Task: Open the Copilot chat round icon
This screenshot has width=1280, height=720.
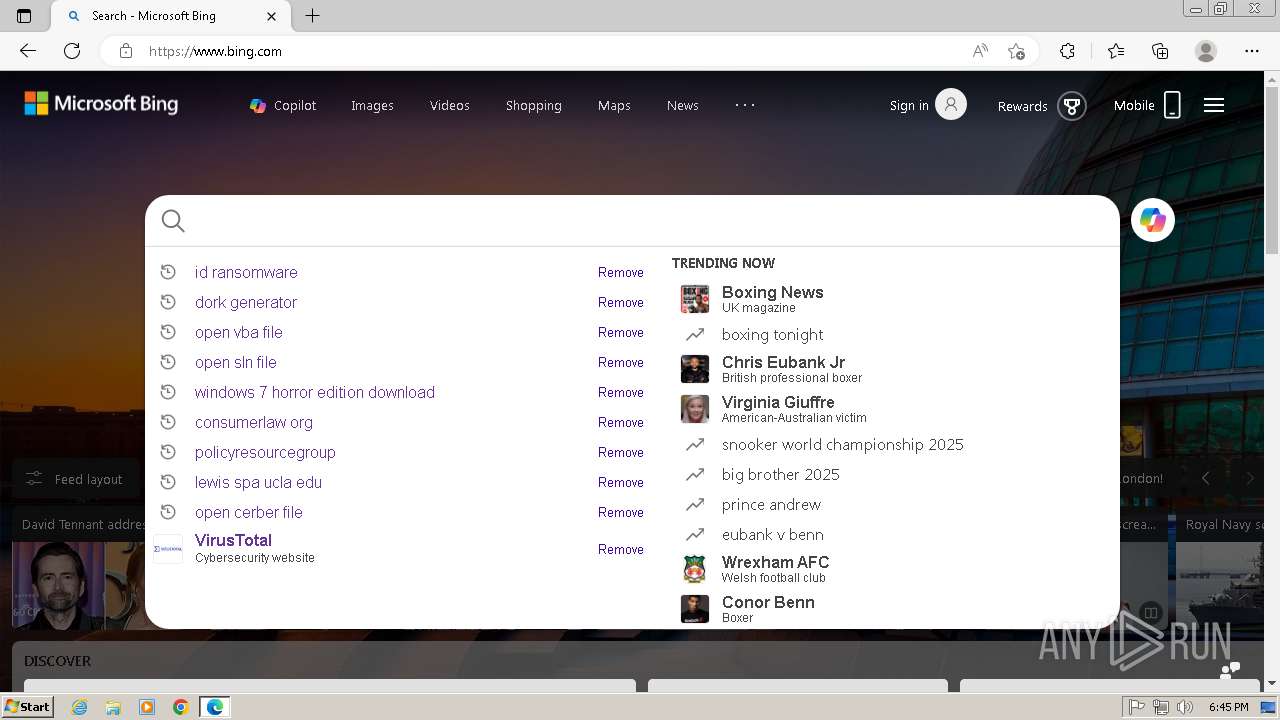Action: pos(1153,220)
